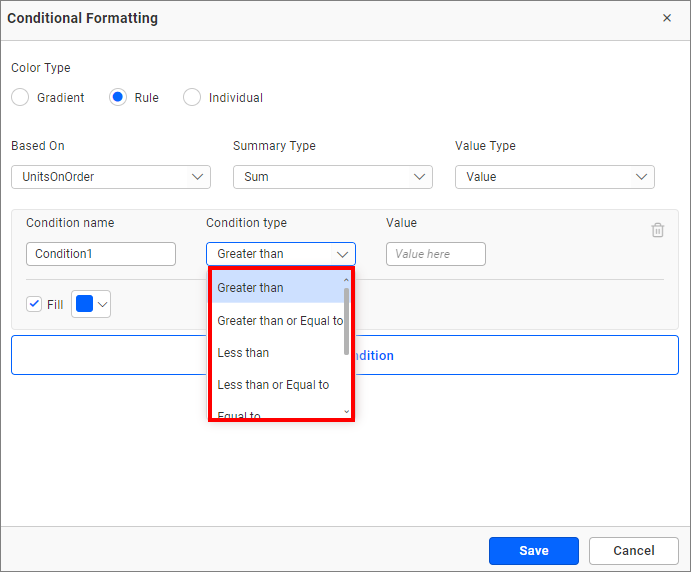
Task: Choose 'Greater than or Equal to' option
Action: (278, 320)
